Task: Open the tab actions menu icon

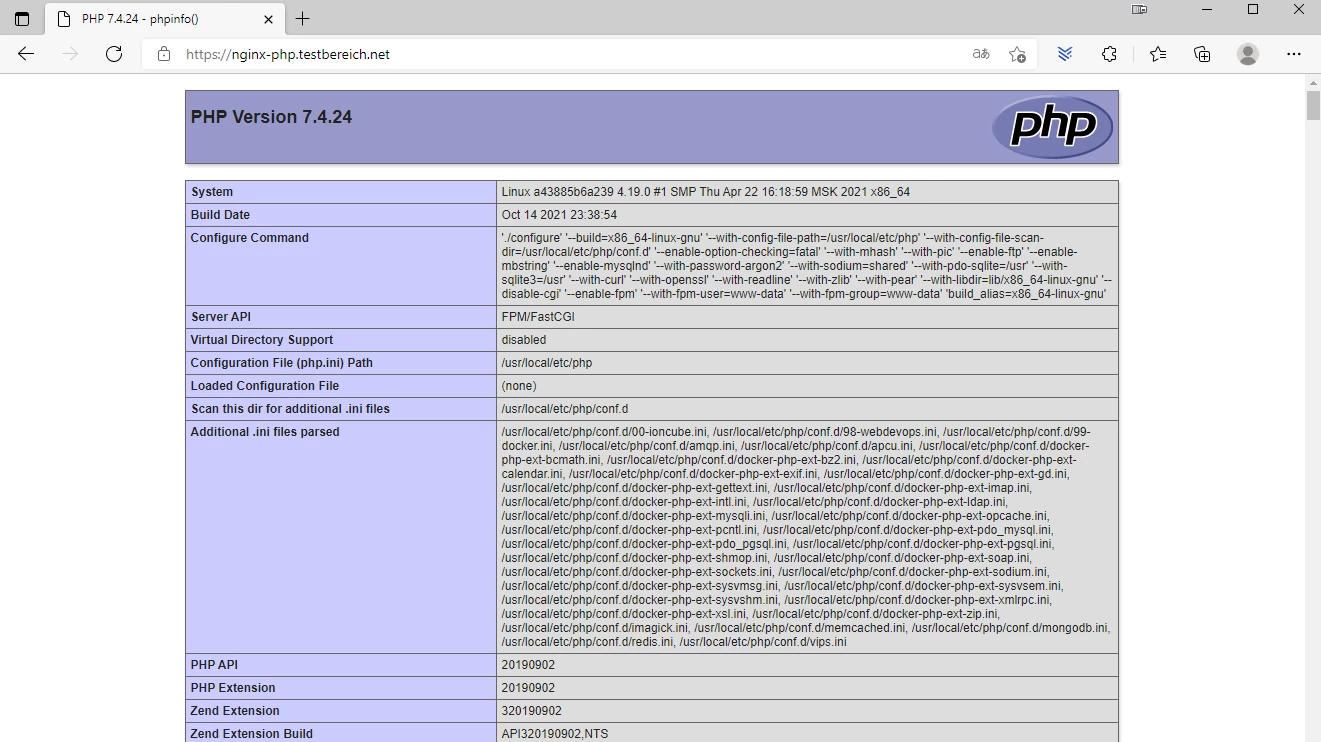Action: point(22,19)
